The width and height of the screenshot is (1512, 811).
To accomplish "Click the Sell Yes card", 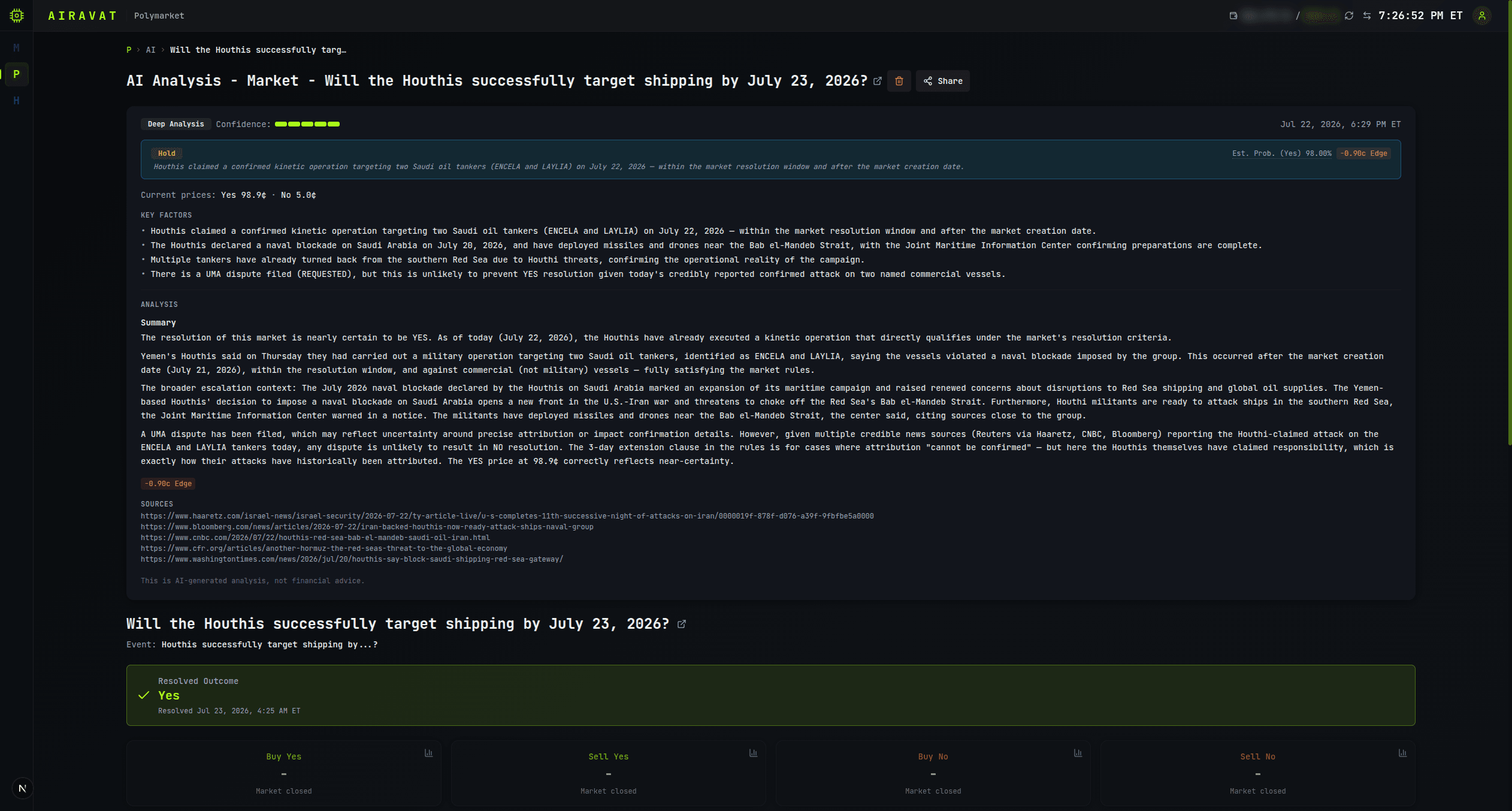I will pyautogui.click(x=609, y=773).
